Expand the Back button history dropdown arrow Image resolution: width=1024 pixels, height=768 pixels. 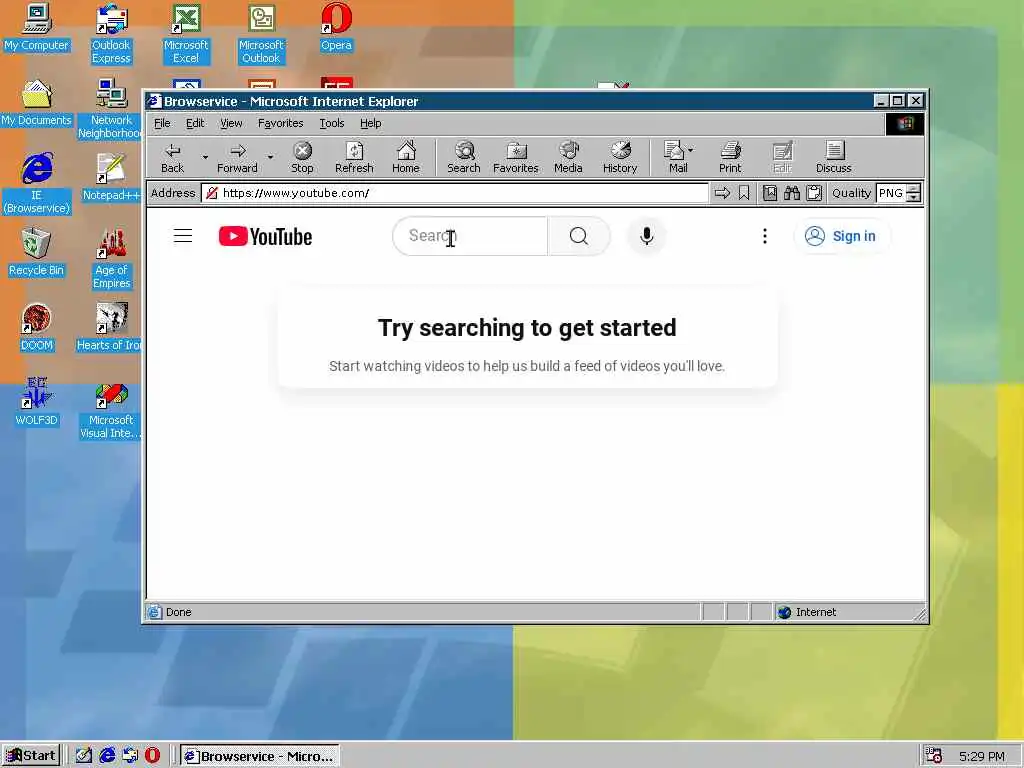(x=205, y=157)
